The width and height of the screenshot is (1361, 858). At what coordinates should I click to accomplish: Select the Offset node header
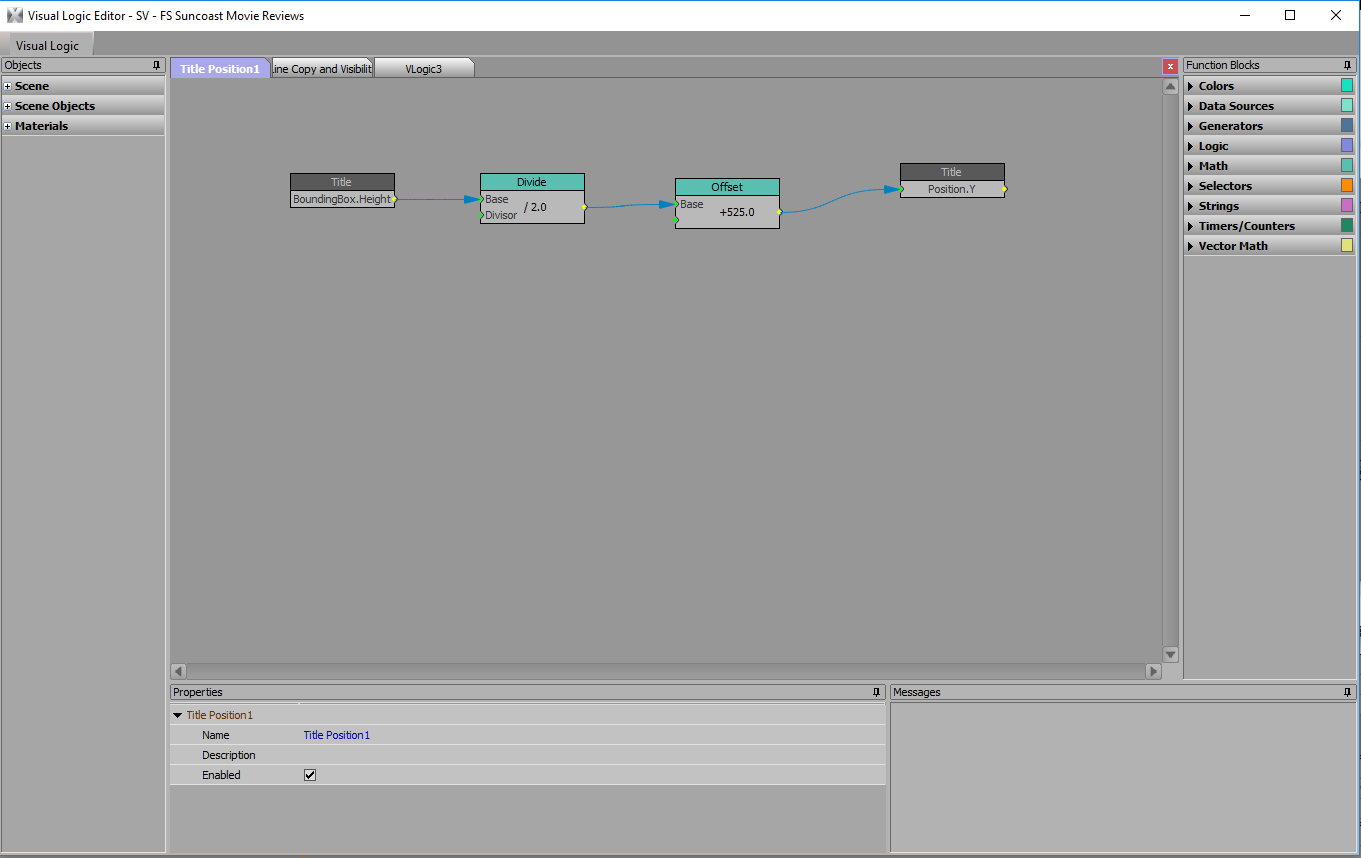(x=727, y=187)
